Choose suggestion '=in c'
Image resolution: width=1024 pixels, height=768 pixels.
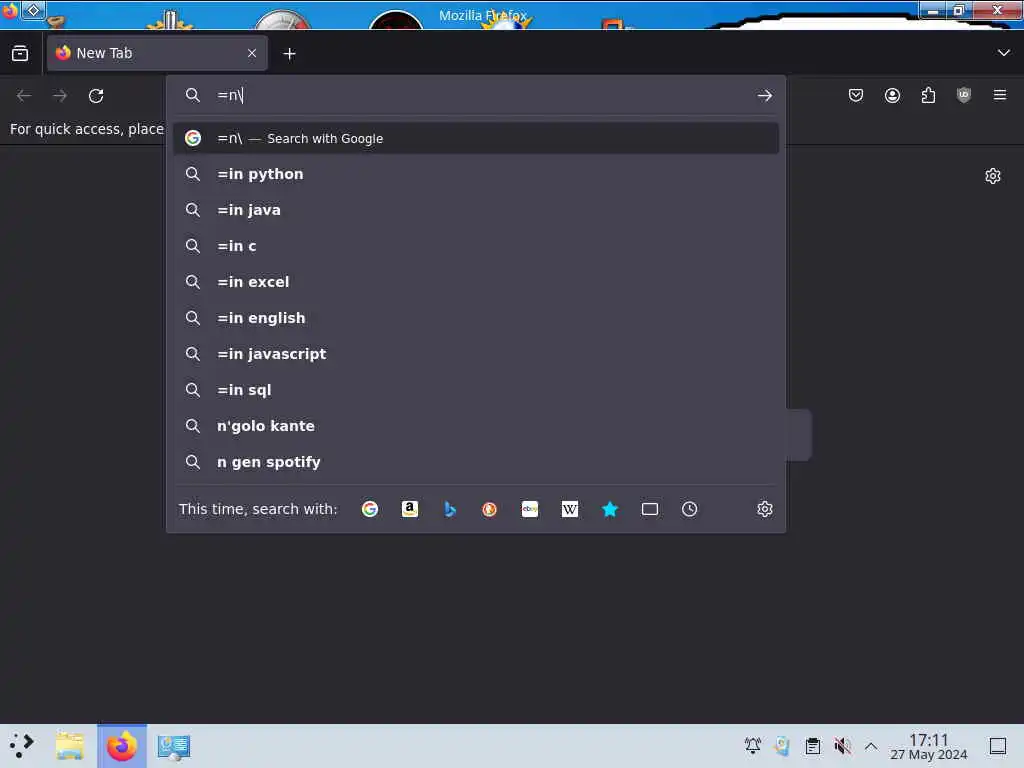[476, 246]
